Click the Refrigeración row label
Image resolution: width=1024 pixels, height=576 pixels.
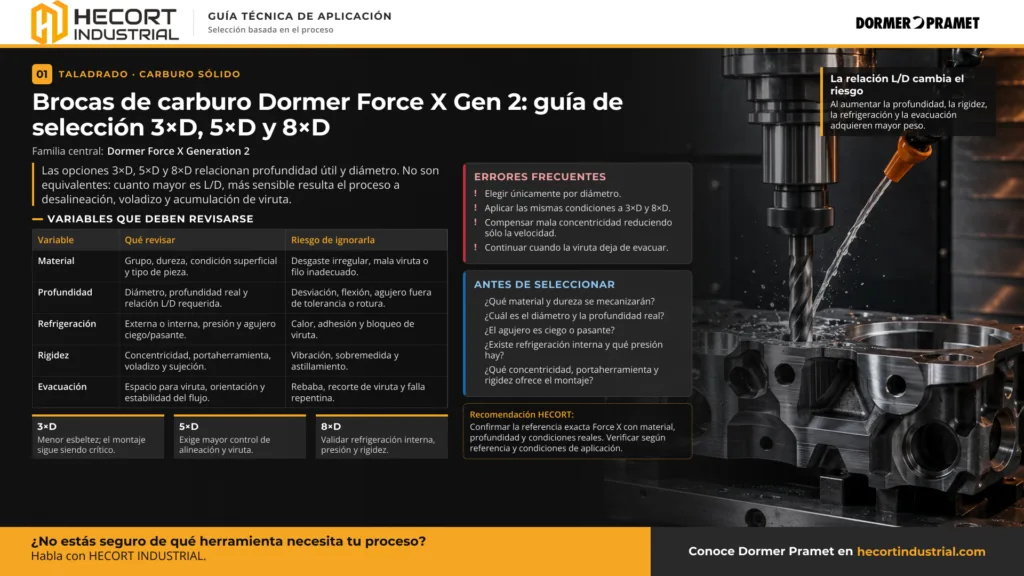click(67, 323)
